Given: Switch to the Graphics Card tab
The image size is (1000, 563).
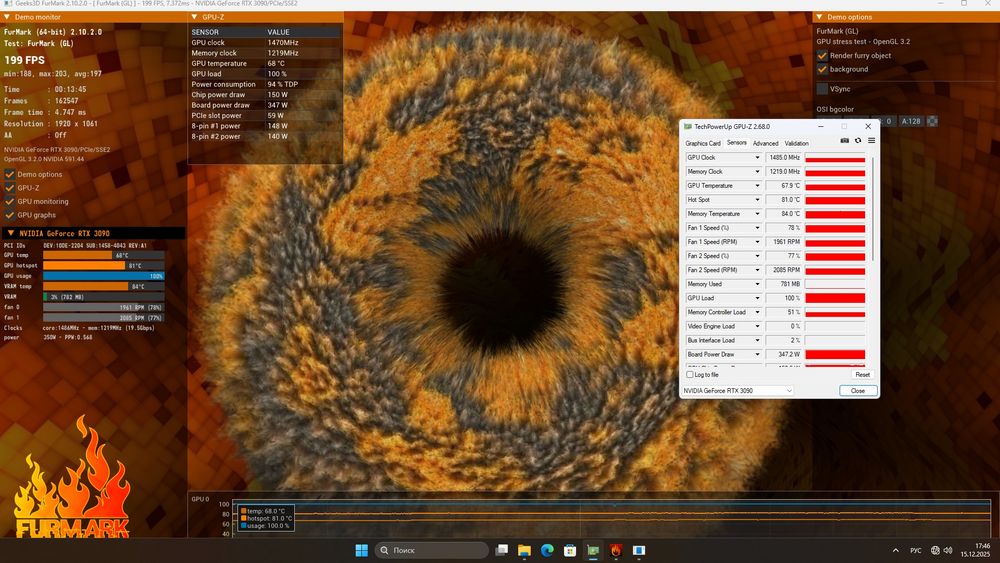Looking at the screenshot, I should [703, 143].
